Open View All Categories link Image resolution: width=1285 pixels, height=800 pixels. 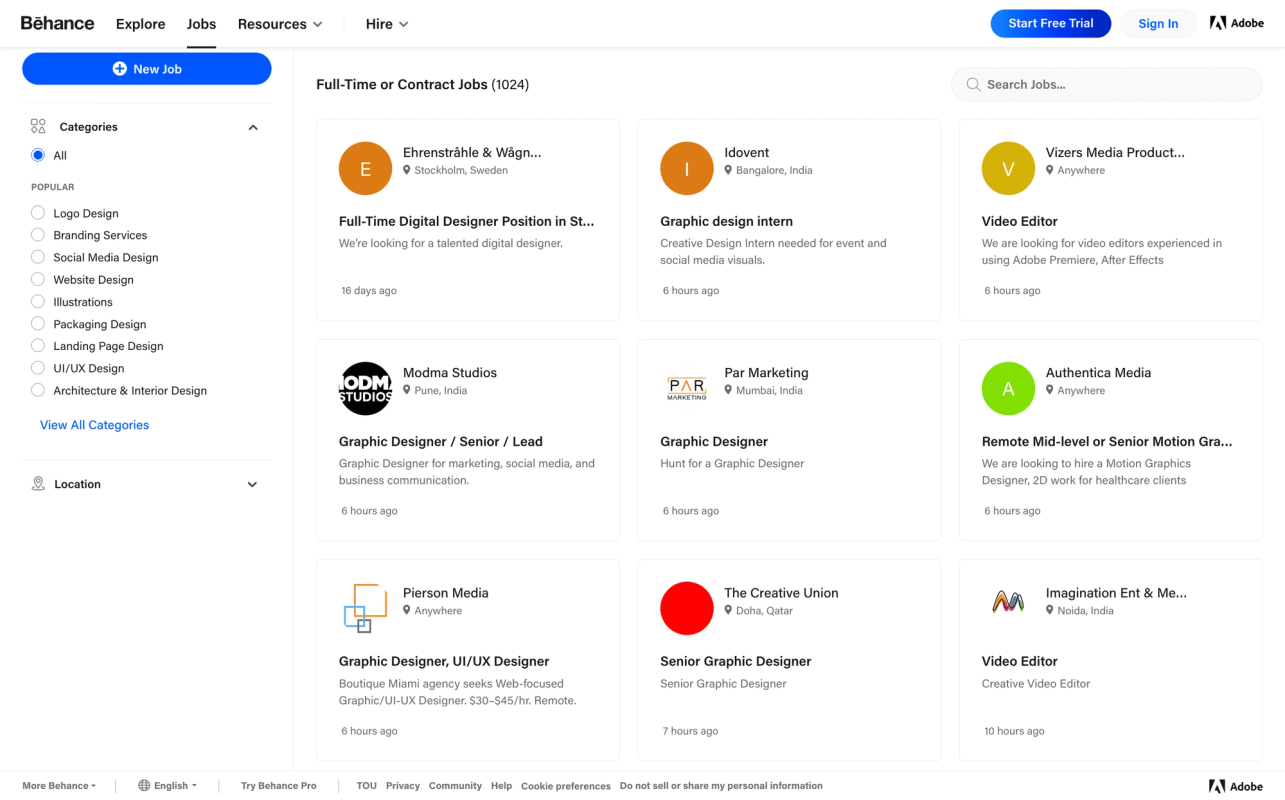pyautogui.click(x=94, y=425)
